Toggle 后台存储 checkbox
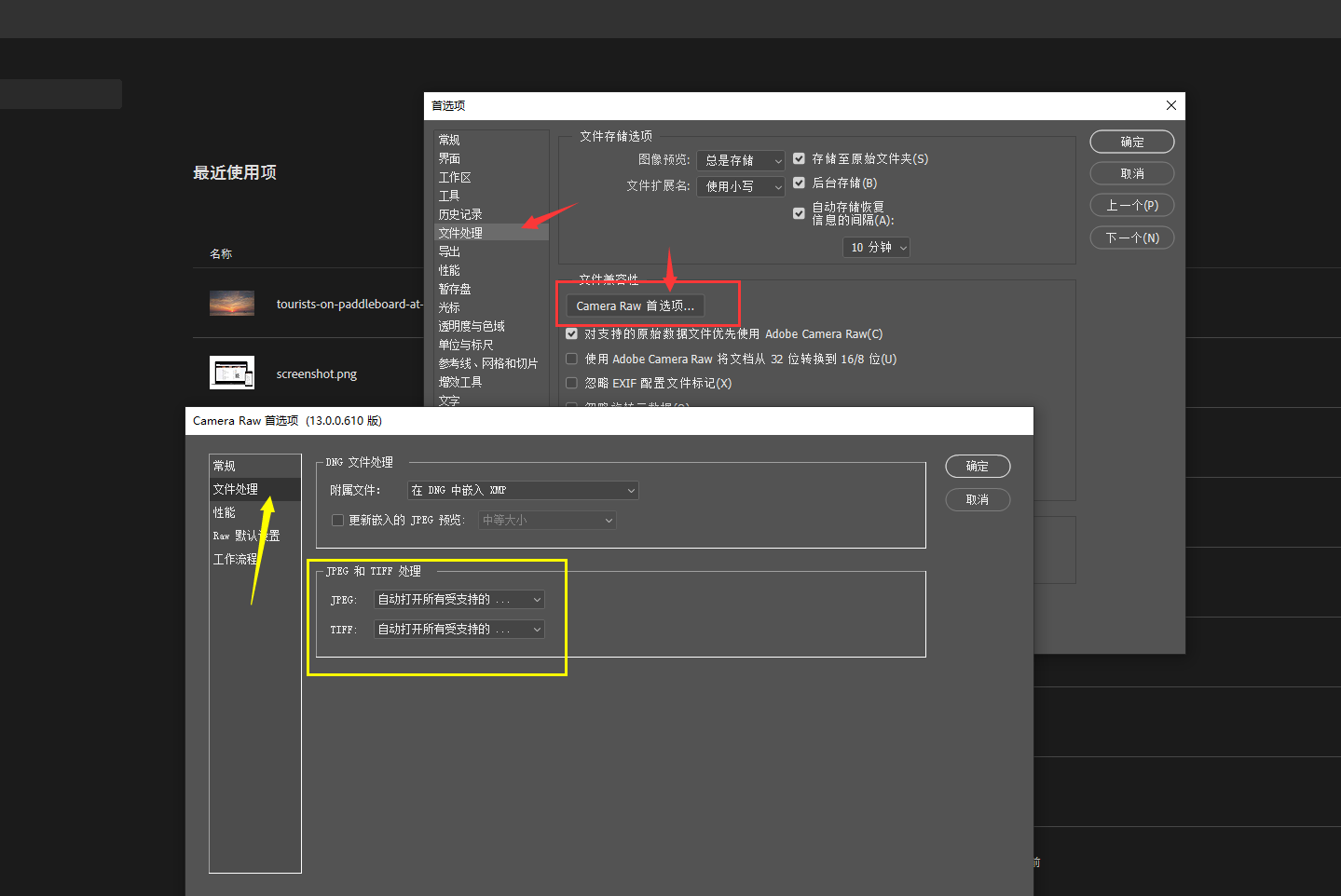This screenshot has height=896, width=1341. pos(799,183)
